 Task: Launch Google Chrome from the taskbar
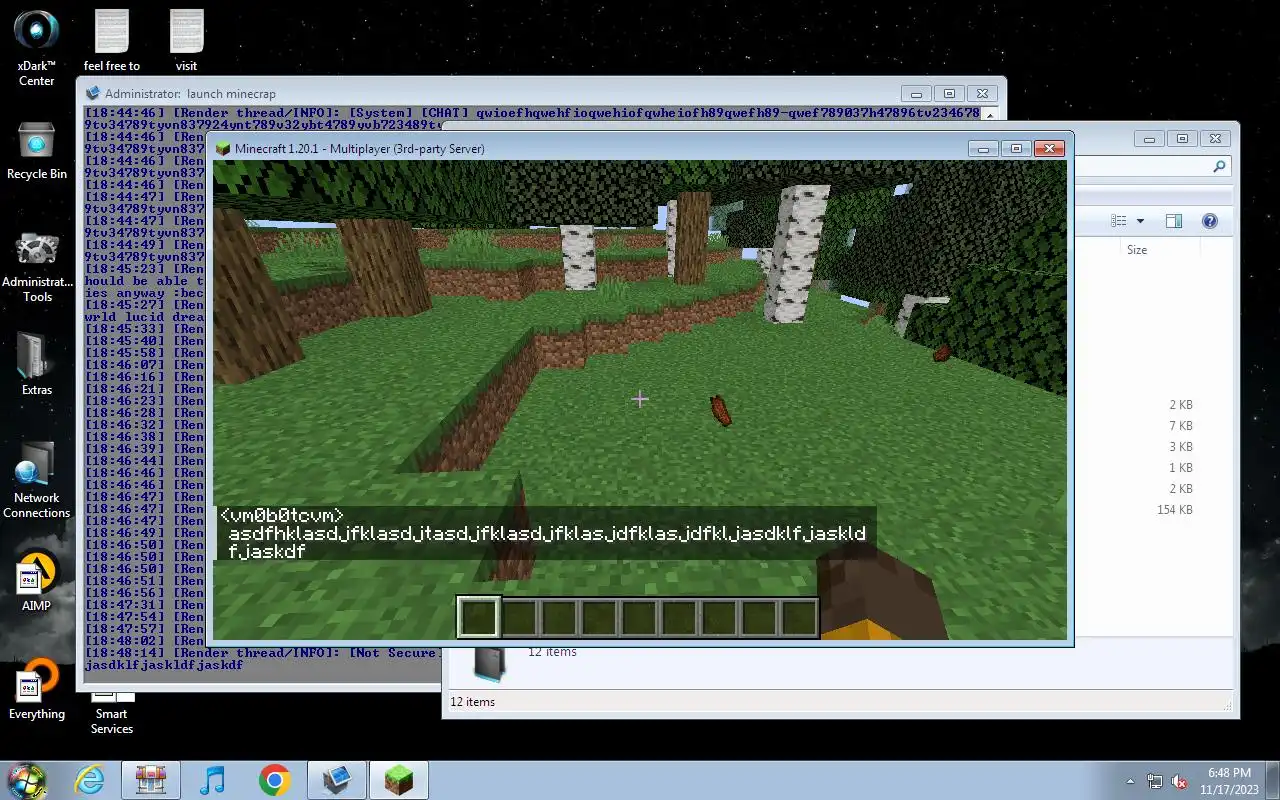(274, 780)
